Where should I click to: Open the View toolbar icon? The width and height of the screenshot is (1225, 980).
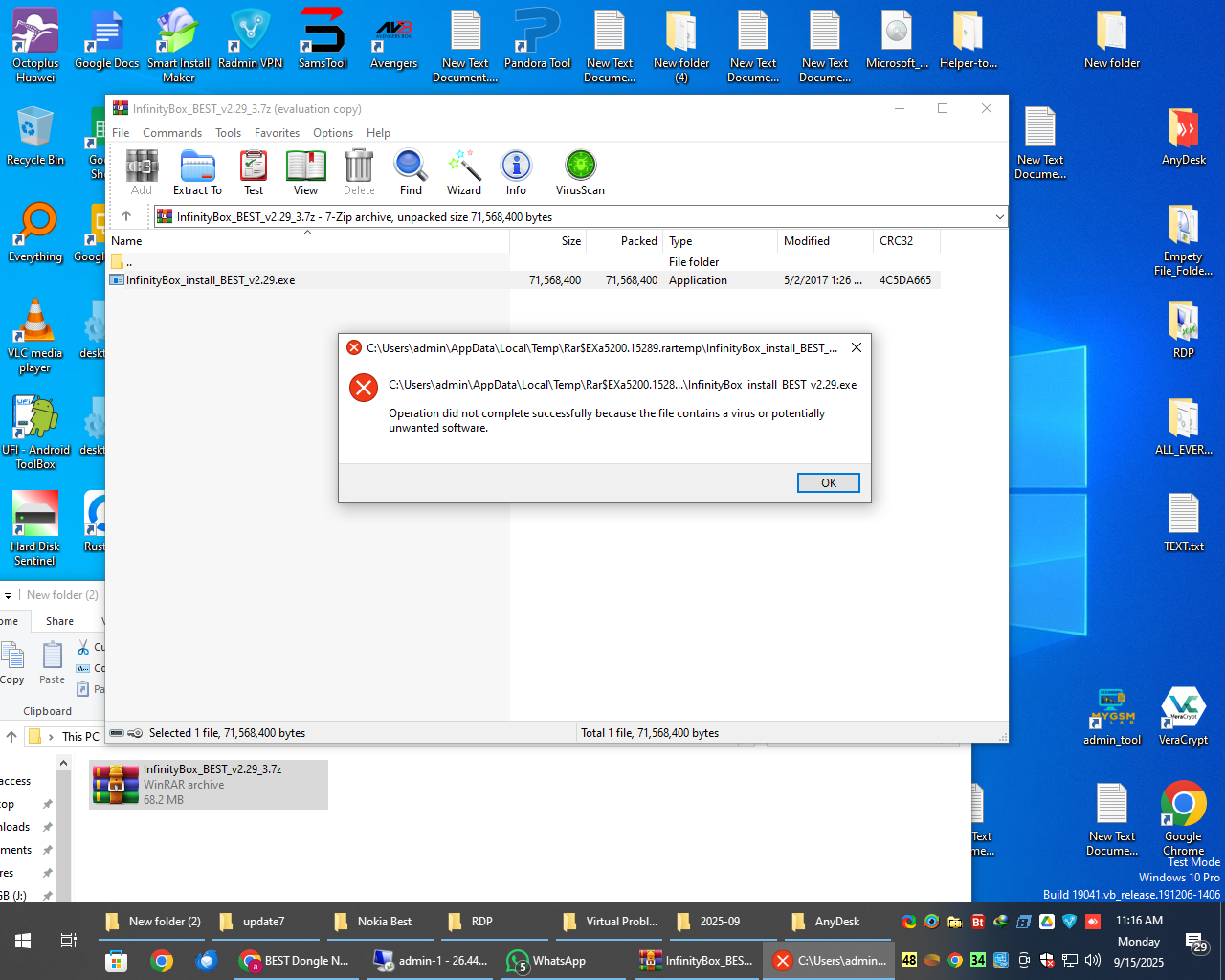306,172
